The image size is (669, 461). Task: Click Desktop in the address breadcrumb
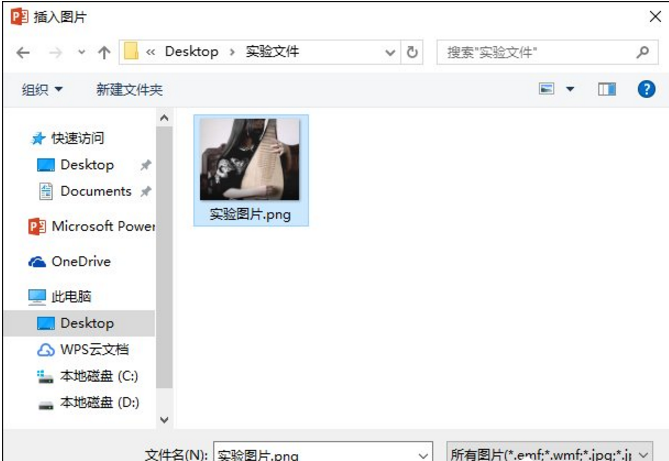(192, 52)
